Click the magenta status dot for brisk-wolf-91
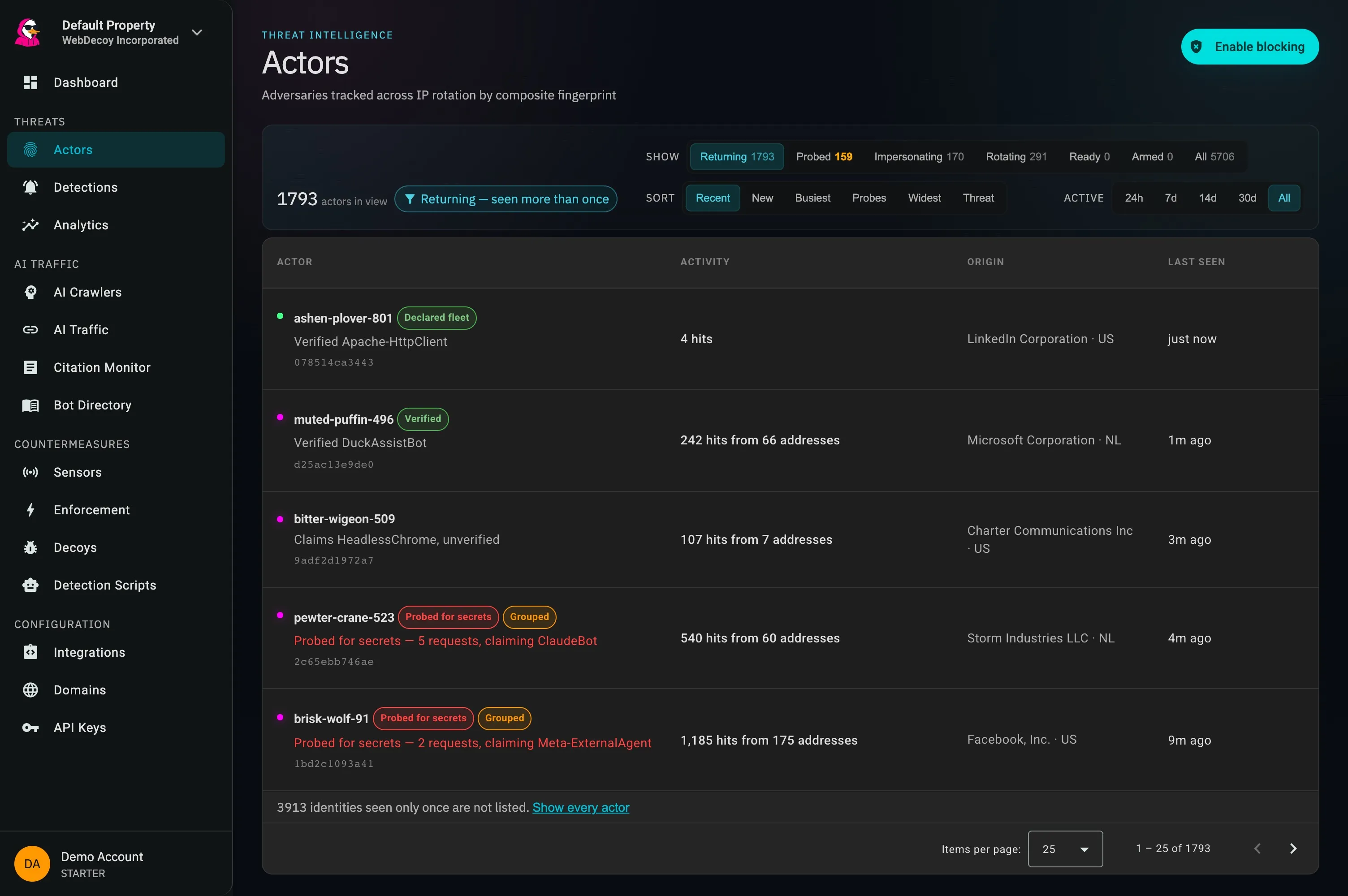This screenshot has height=896, width=1348. coord(280,716)
